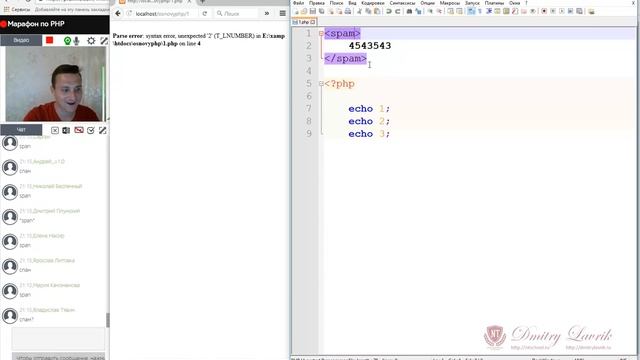Screen dimensions: 640x360
Task: Click the localhost address bar
Action: (162, 13)
